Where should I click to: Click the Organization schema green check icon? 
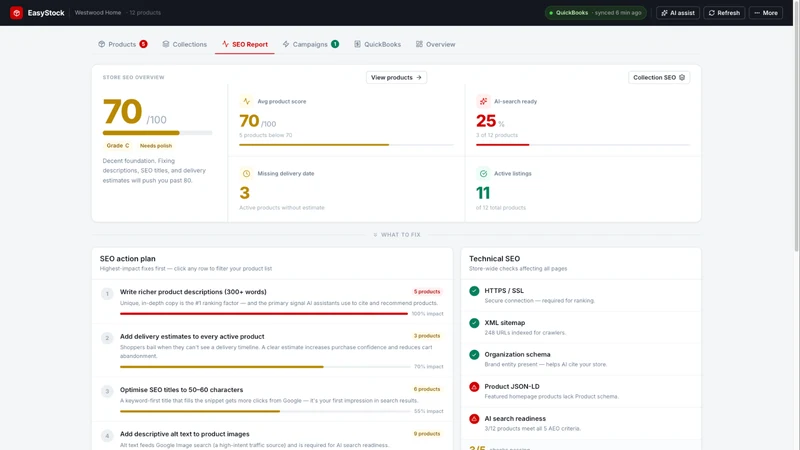(x=474, y=355)
